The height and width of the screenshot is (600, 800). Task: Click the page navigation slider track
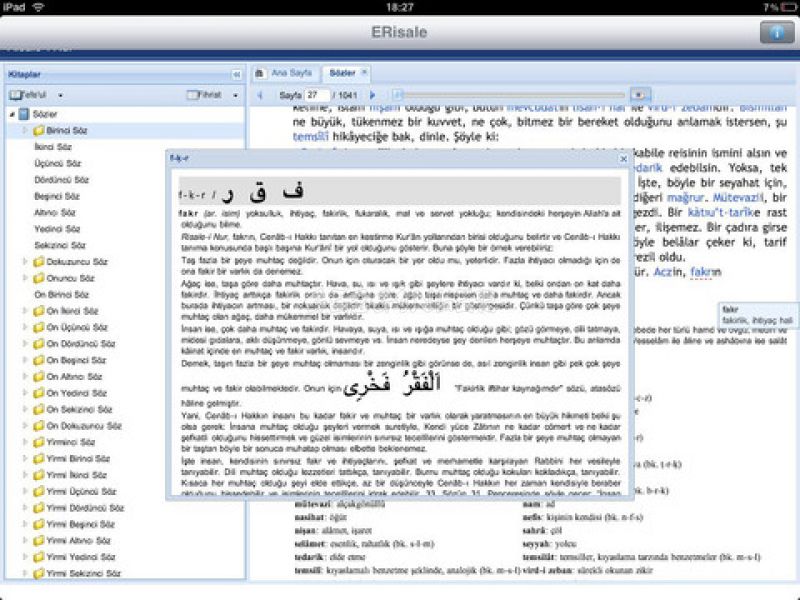[x=510, y=95]
